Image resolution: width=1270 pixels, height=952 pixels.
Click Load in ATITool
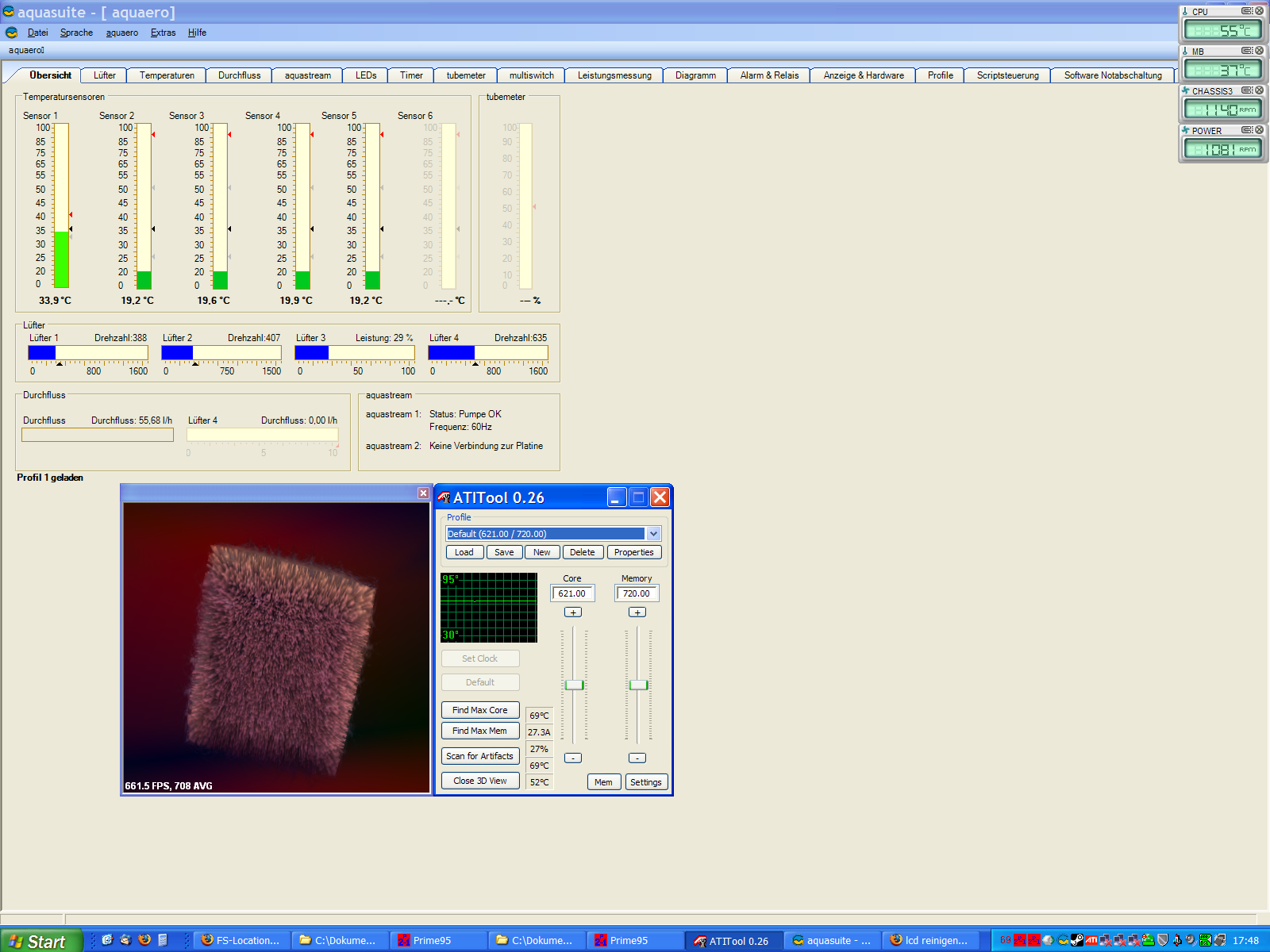point(464,552)
